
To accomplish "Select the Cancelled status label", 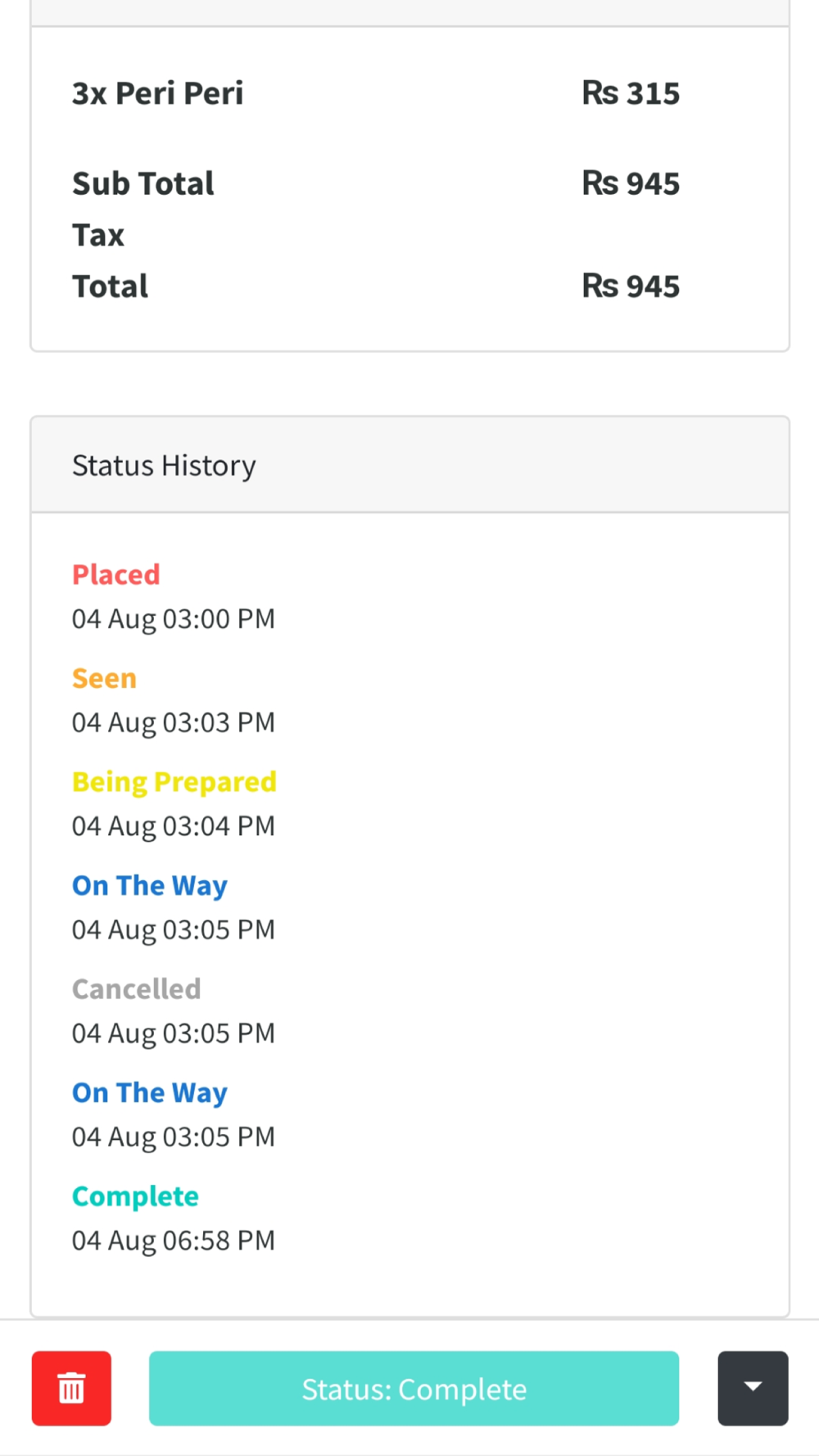I will coord(136,988).
